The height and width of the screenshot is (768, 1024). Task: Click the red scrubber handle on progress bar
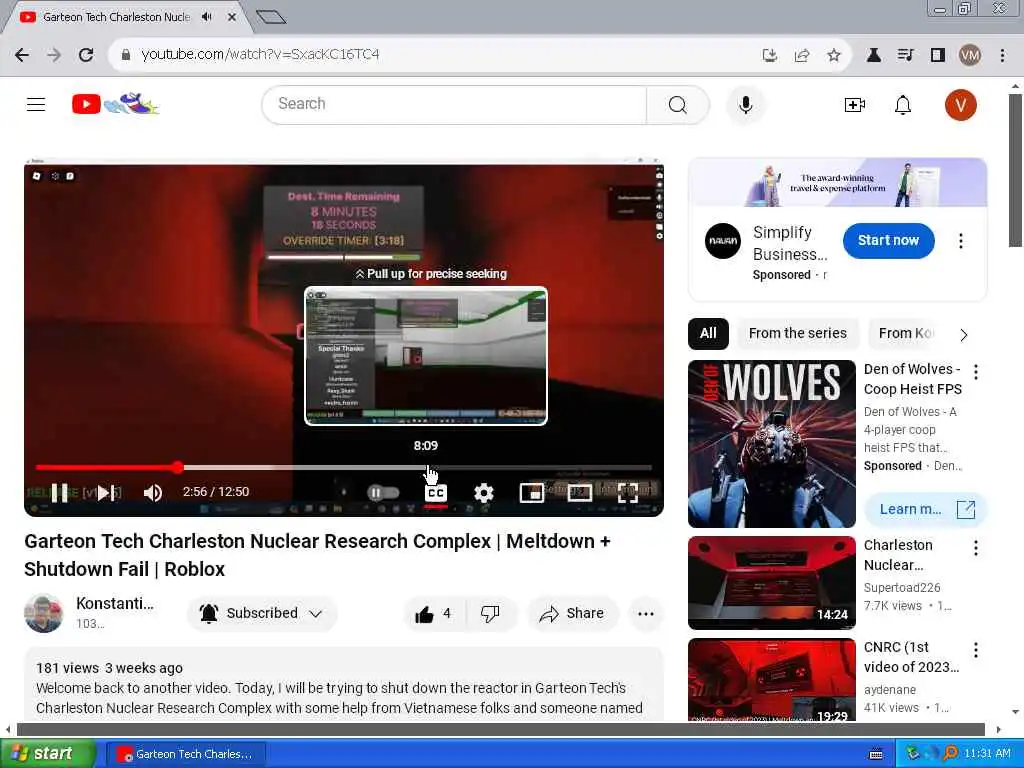pyautogui.click(x=178, y=468)
